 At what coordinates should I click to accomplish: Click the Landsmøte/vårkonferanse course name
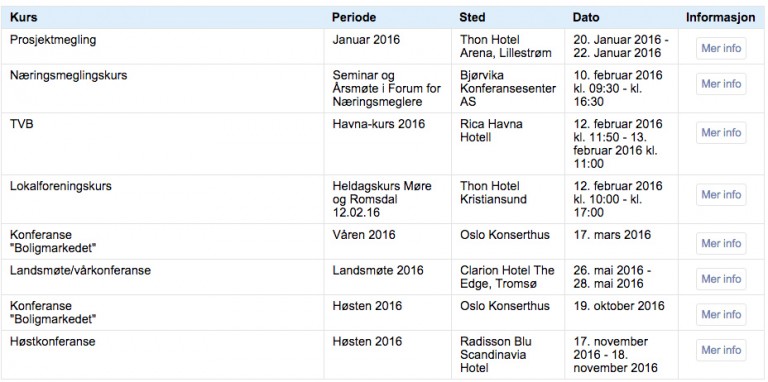80,271
